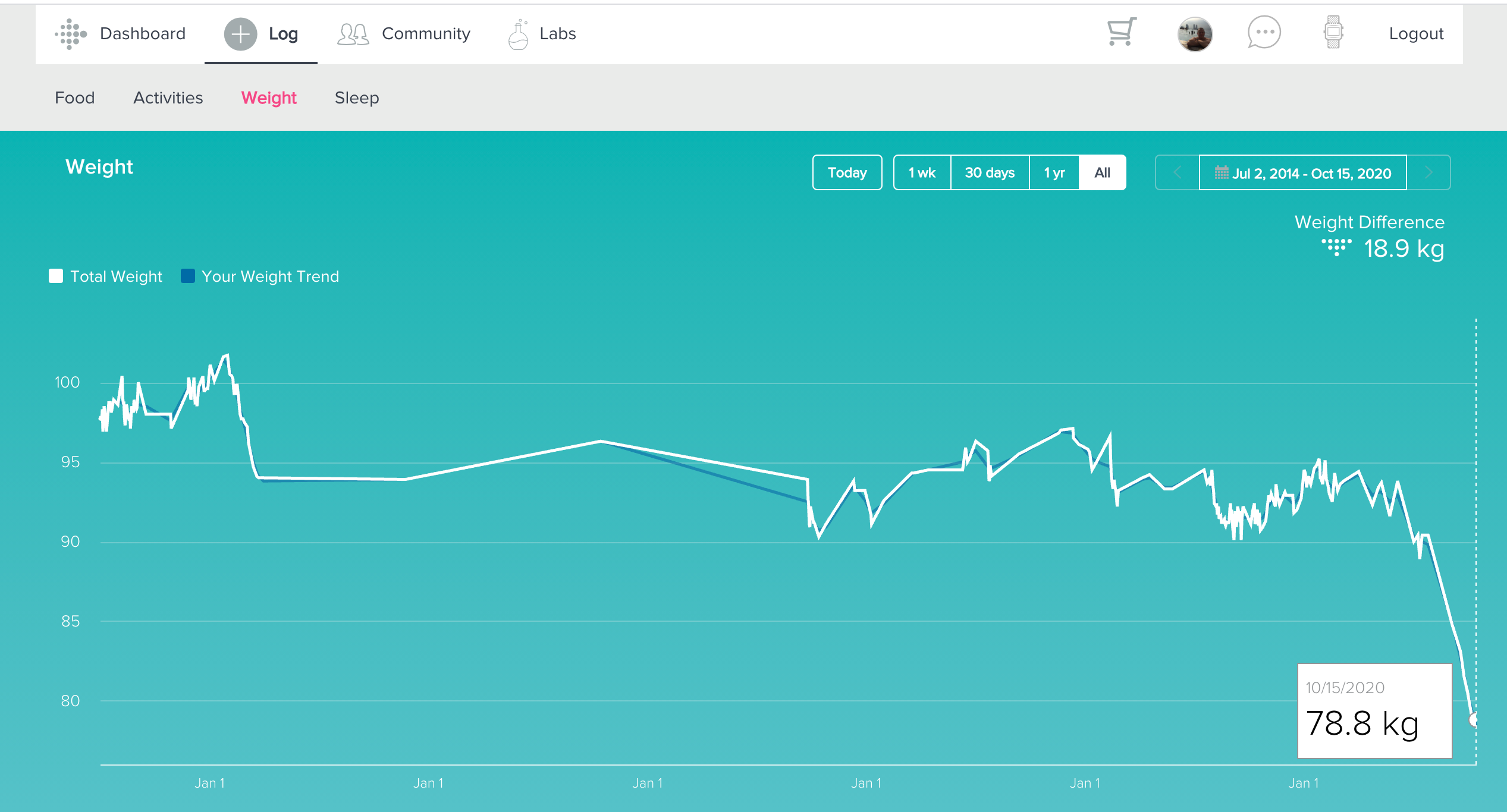Switch to the Food tab

point(74,98)
